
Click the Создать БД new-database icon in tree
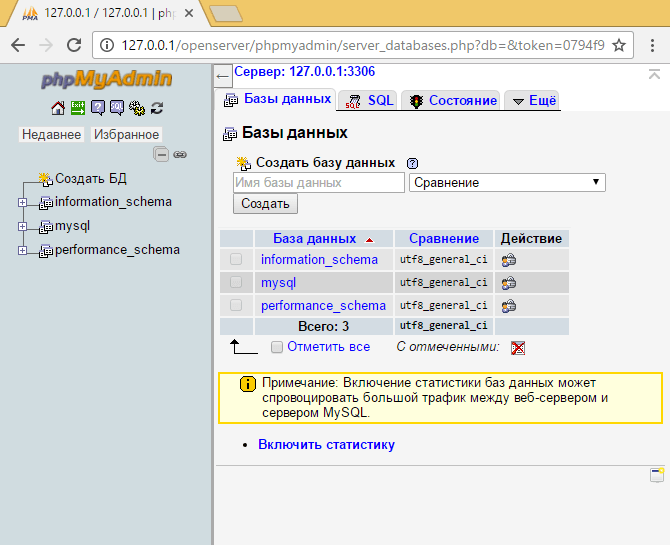coord(46,179)
